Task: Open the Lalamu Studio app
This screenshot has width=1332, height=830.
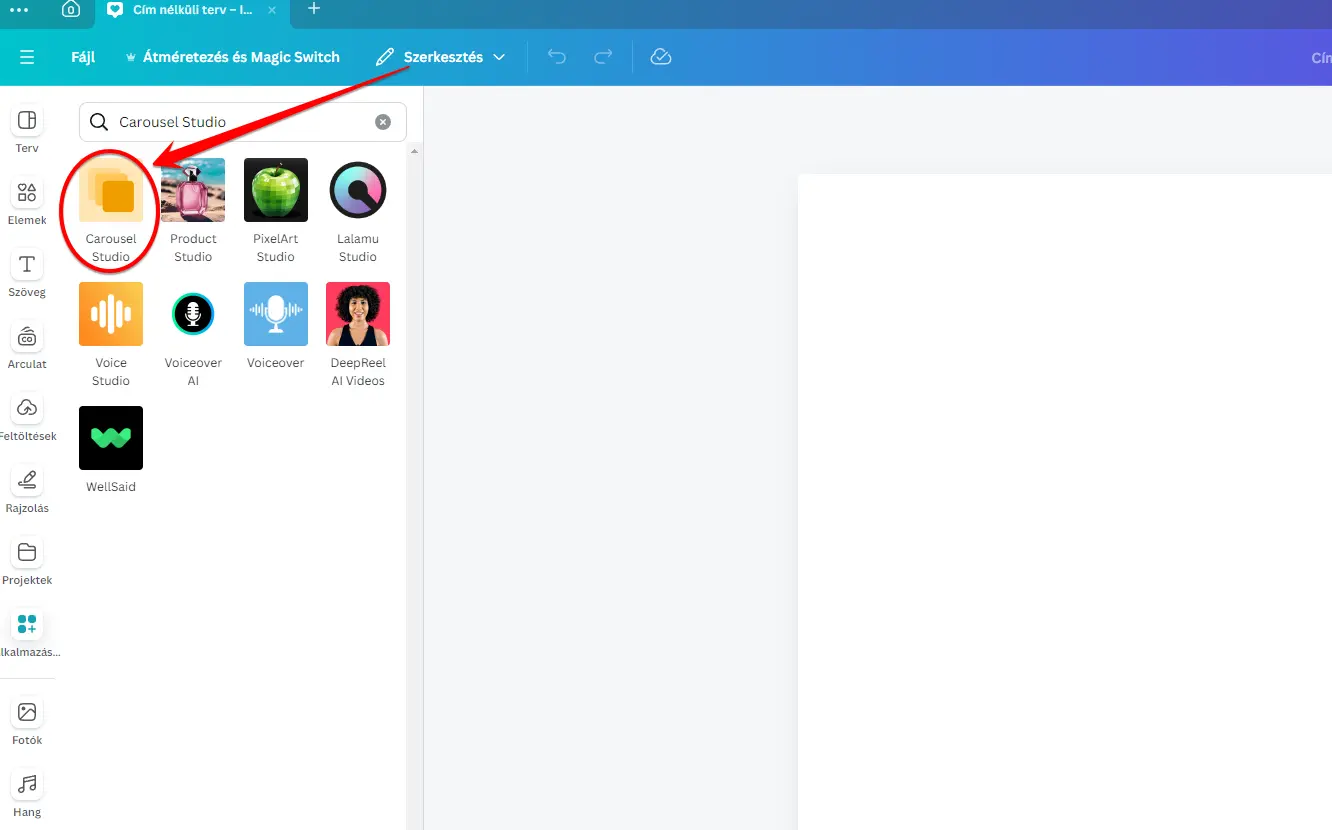Action: [x=358, y=211]
